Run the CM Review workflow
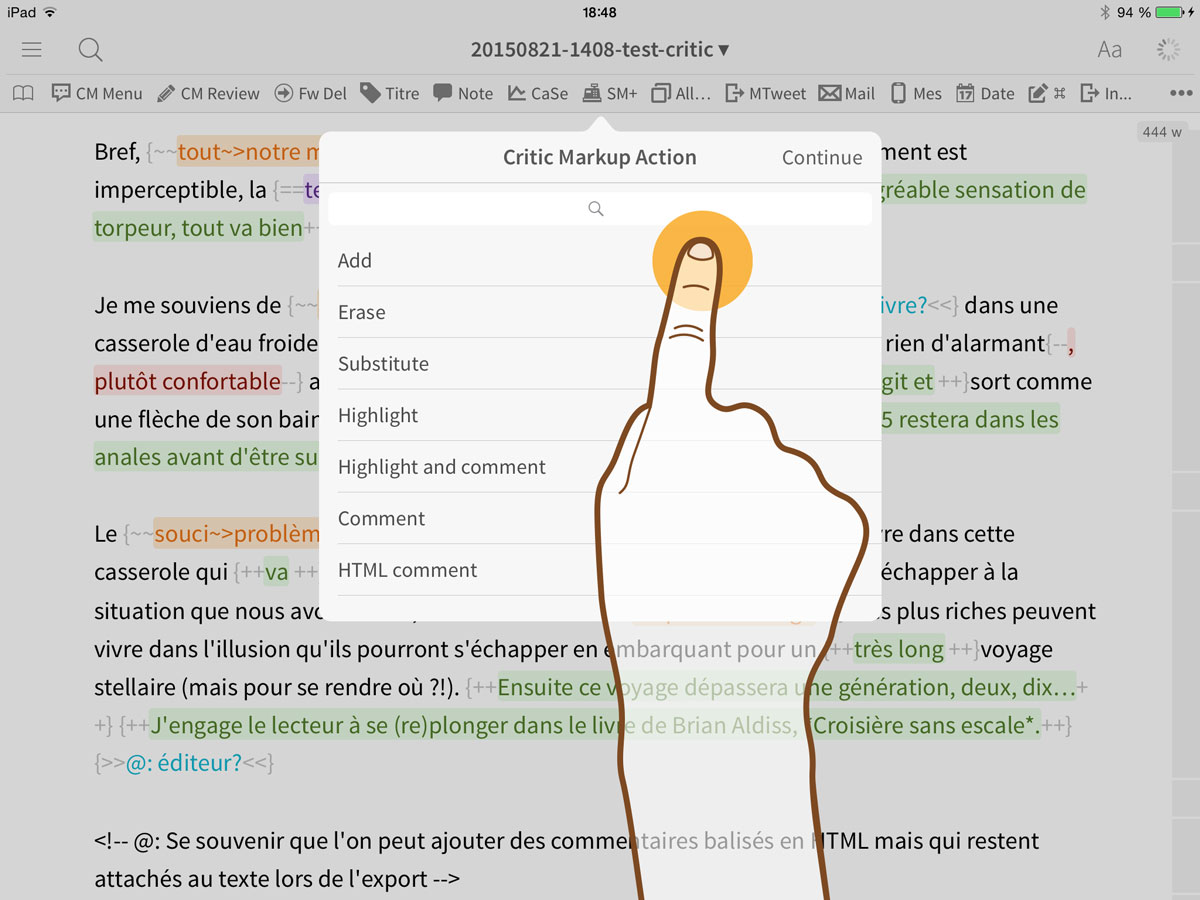 point(208,93)
